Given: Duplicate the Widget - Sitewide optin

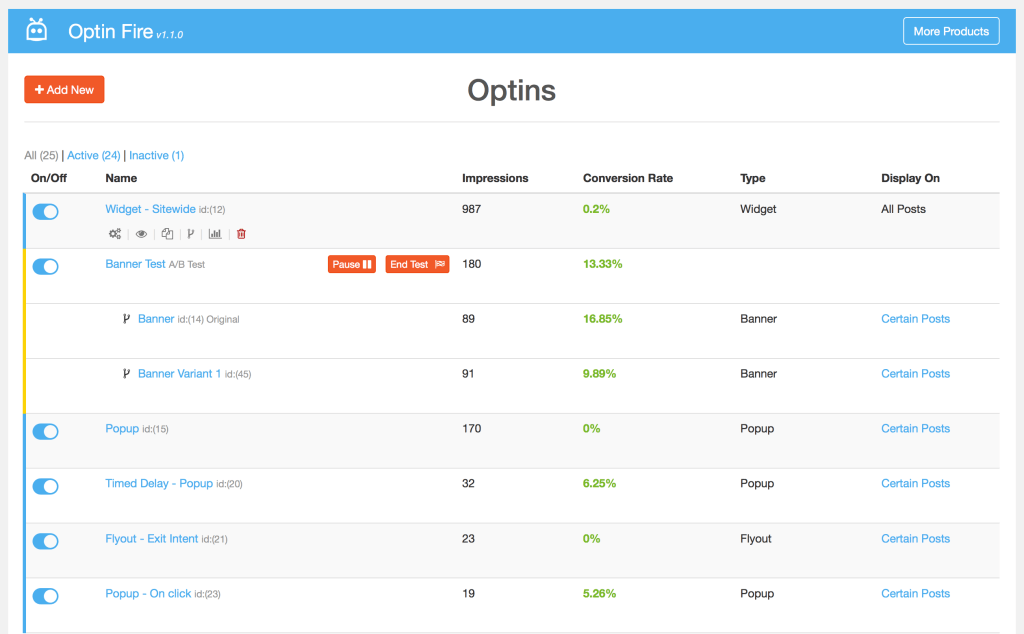Looking at the screenshot, I should [167, 234].
